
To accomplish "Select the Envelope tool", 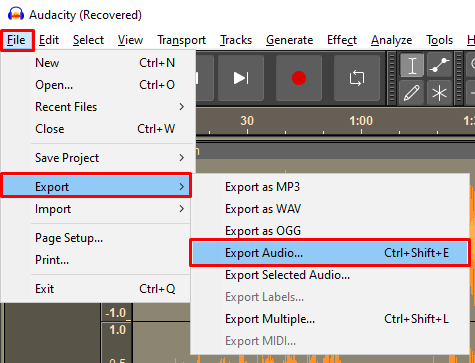I will coord(440,65).
